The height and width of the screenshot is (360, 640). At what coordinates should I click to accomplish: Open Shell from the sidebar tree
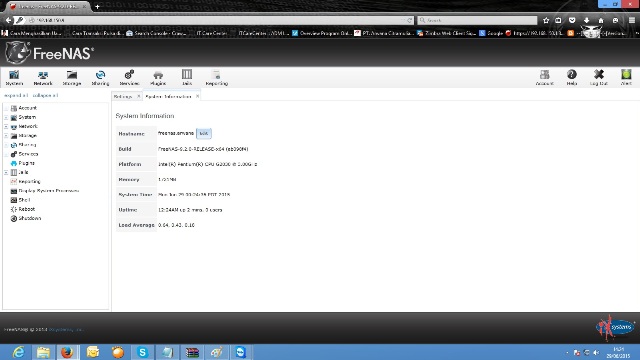[24, 200]
